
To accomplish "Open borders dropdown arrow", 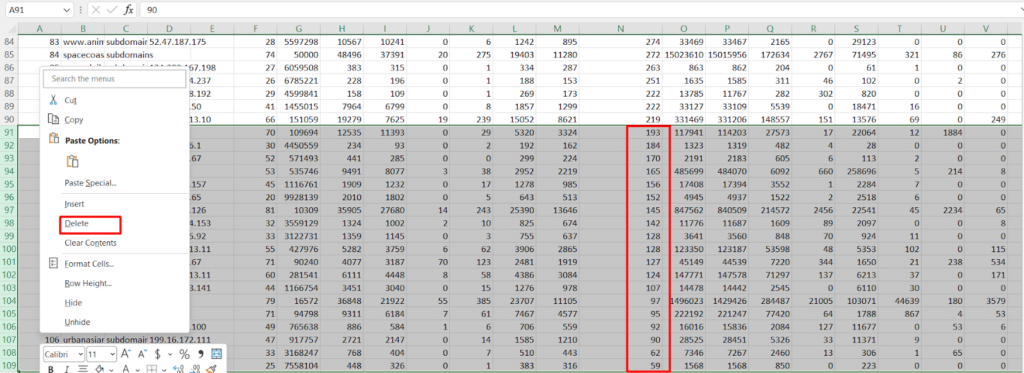I will tap(164, 370).
